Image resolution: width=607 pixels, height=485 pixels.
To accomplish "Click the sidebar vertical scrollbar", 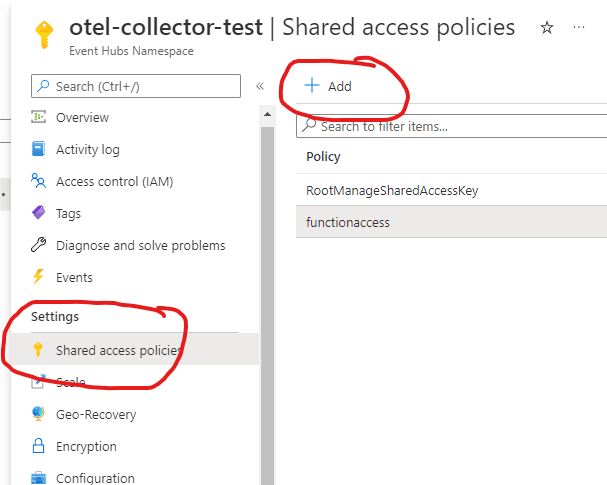I will pyautogui.click(x=267, y=300).
